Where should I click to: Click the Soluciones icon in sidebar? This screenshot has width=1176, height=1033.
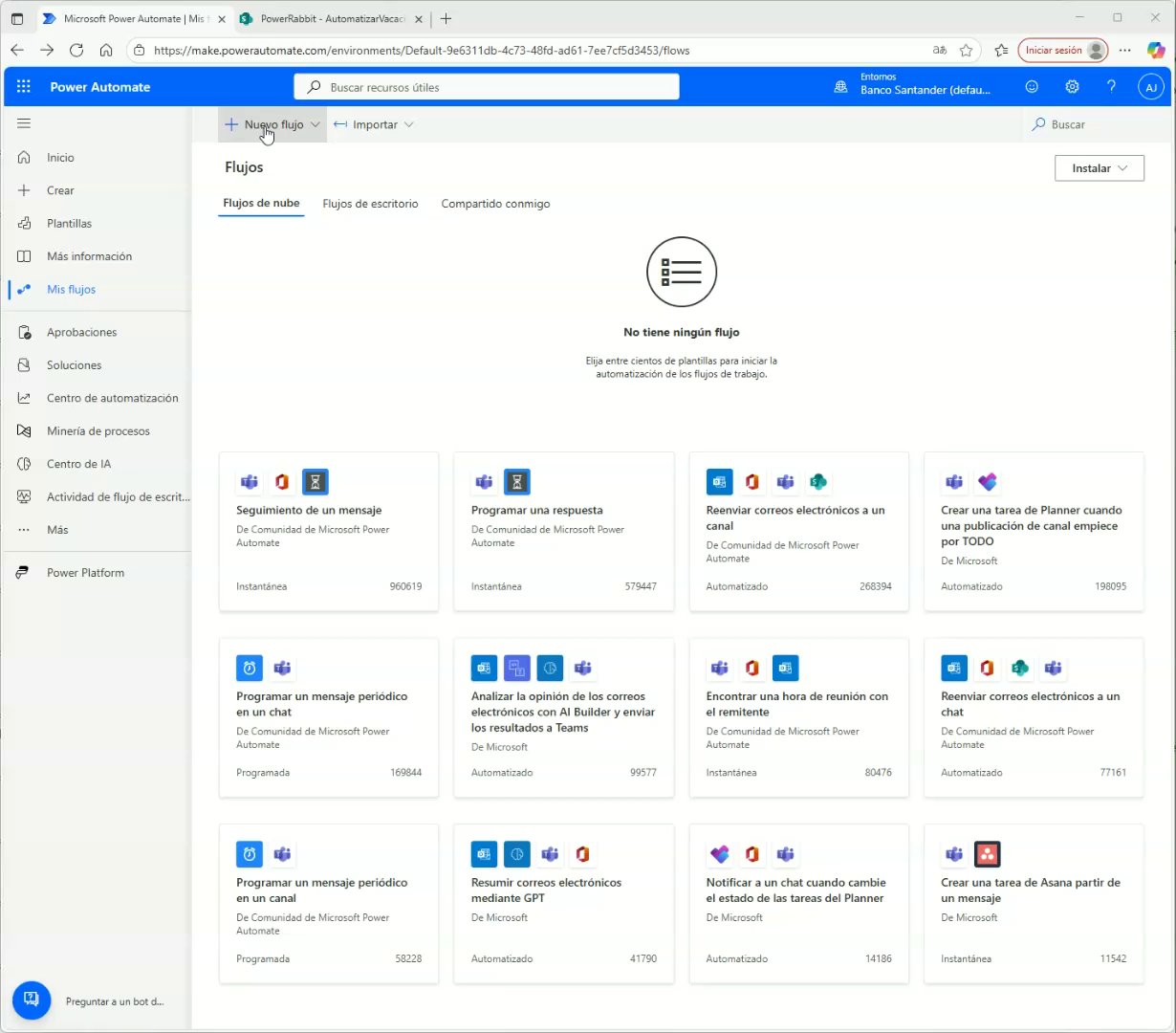(x=24, y=364)
